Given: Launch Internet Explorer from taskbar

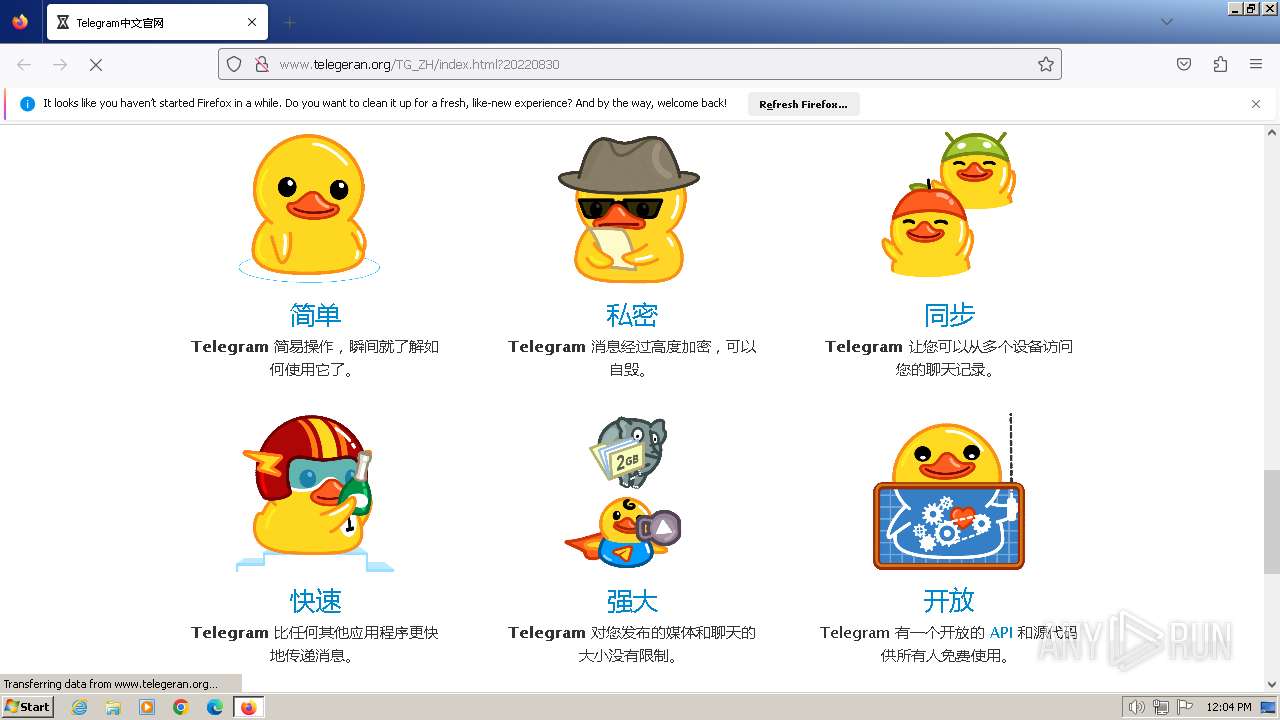Looking at the screenshot, I should pyautogui.click(x=79, y=707).
